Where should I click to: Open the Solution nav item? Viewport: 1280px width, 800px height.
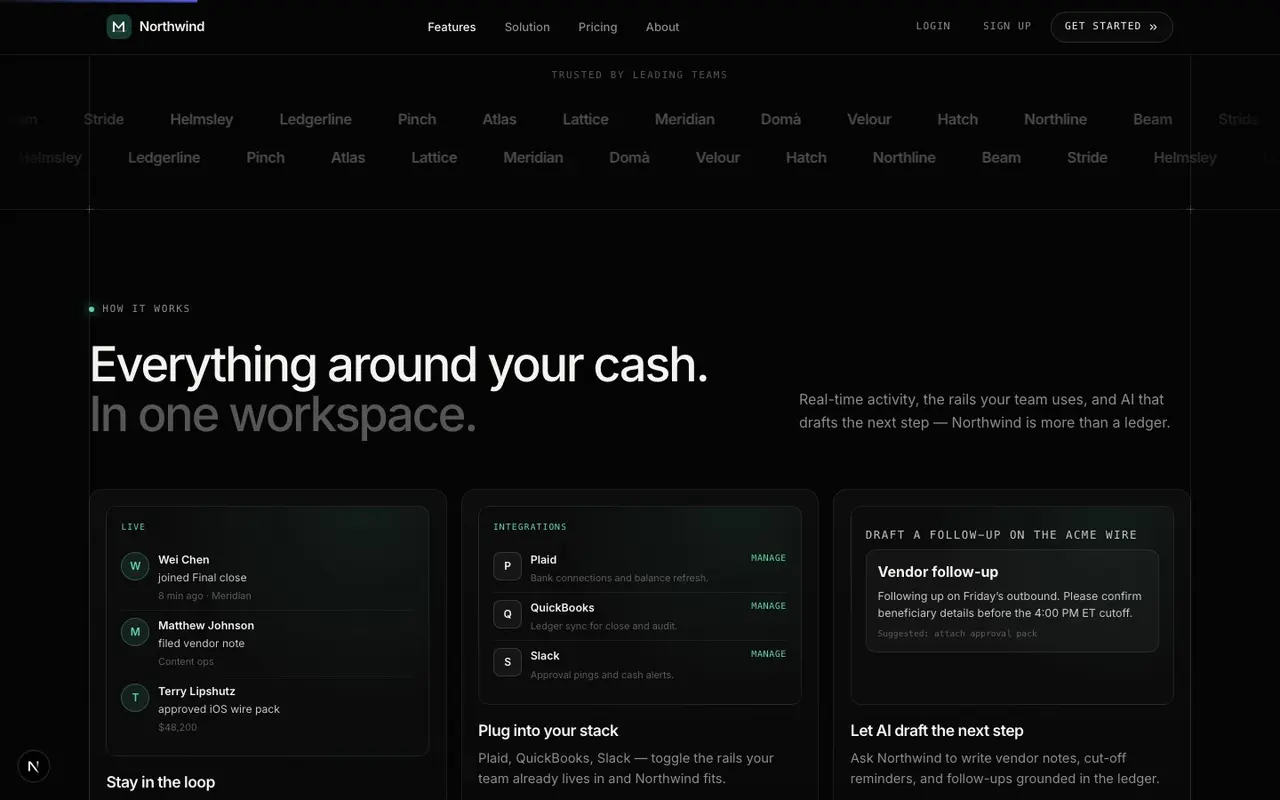(527, 27)
